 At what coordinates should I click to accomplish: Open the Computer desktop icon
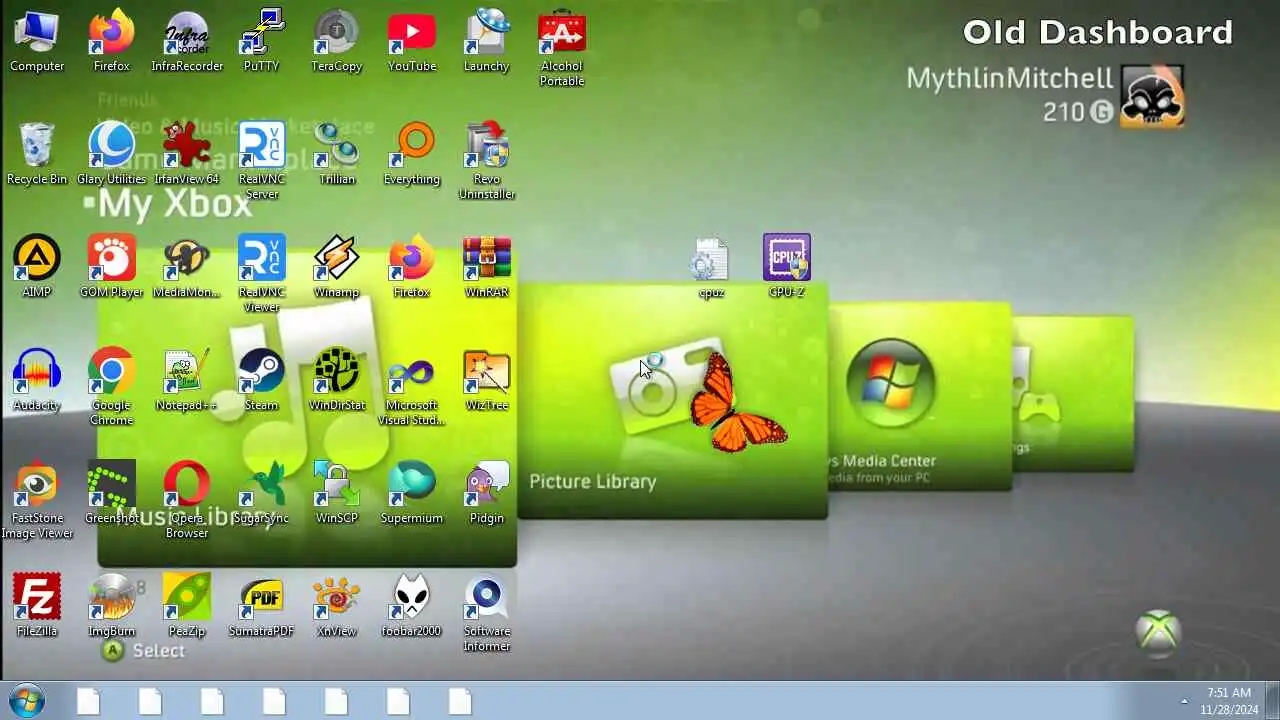tap(37, 42)
